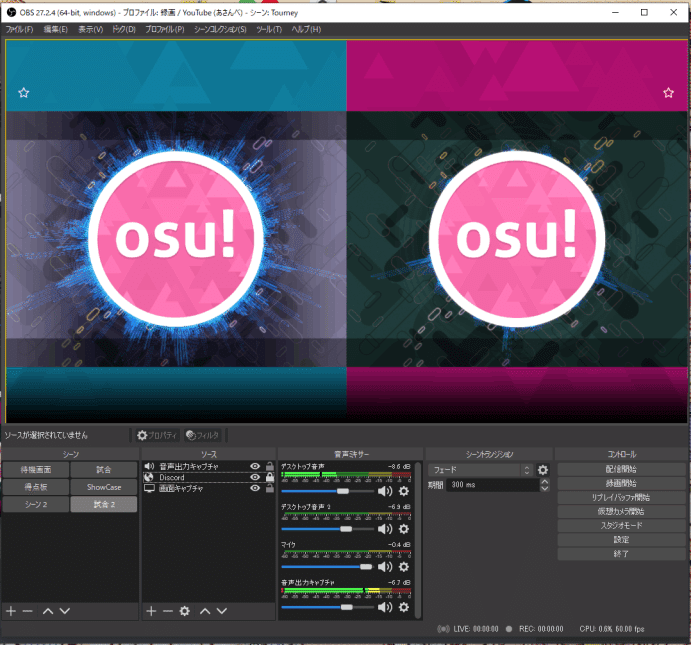Toggle lock on 画面キャプチャ source
The height and width of the screenshot is (645, 691).
click(x=270, y=488)
